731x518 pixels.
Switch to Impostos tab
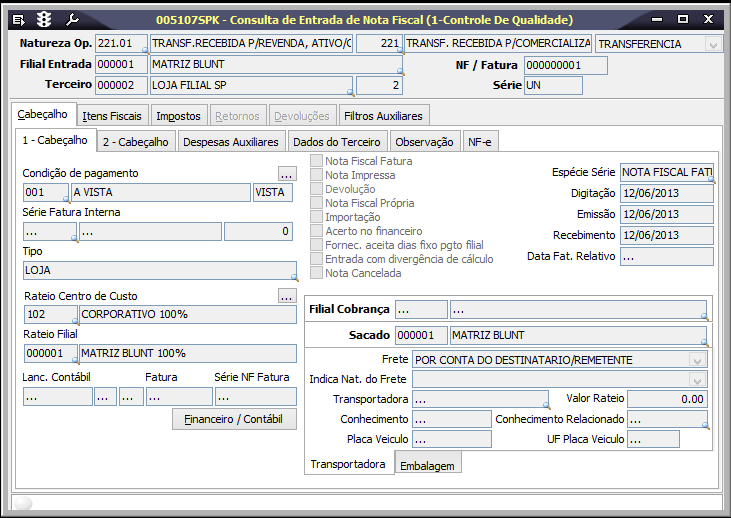[178, 116]
